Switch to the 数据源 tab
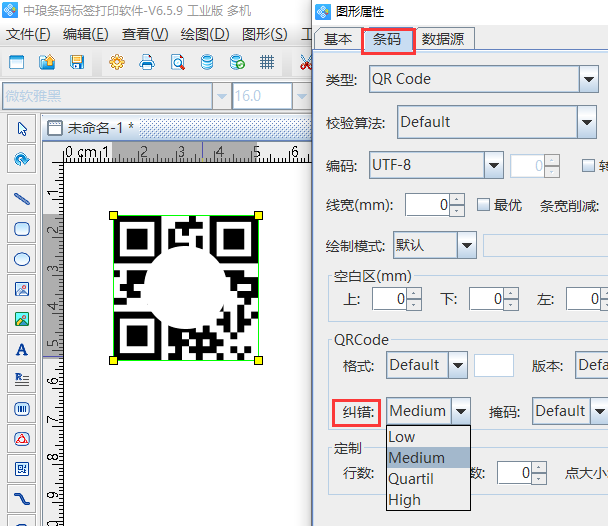This screenshot has width=608, height=526. (448, 39)
